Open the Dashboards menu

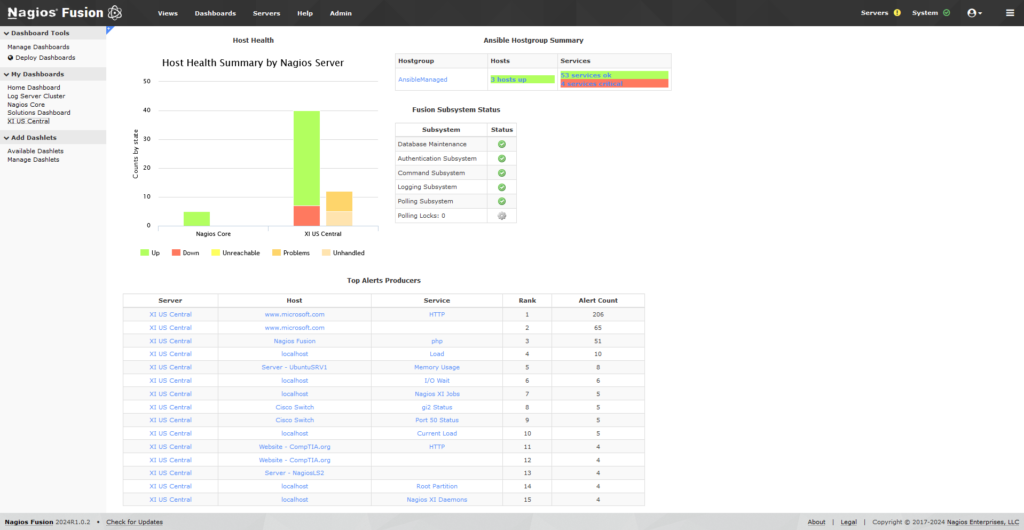pos(215,13)
